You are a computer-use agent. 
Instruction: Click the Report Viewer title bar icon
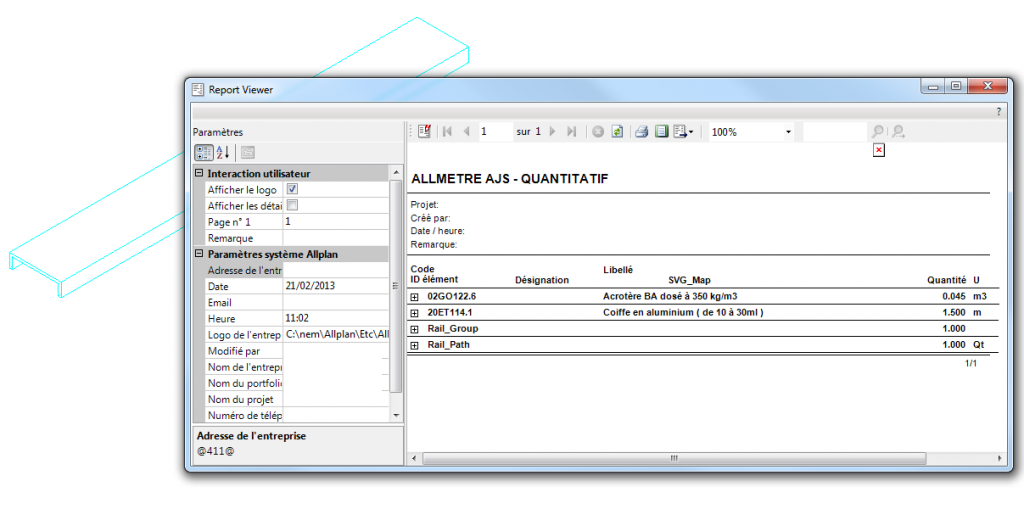point(198,89)
